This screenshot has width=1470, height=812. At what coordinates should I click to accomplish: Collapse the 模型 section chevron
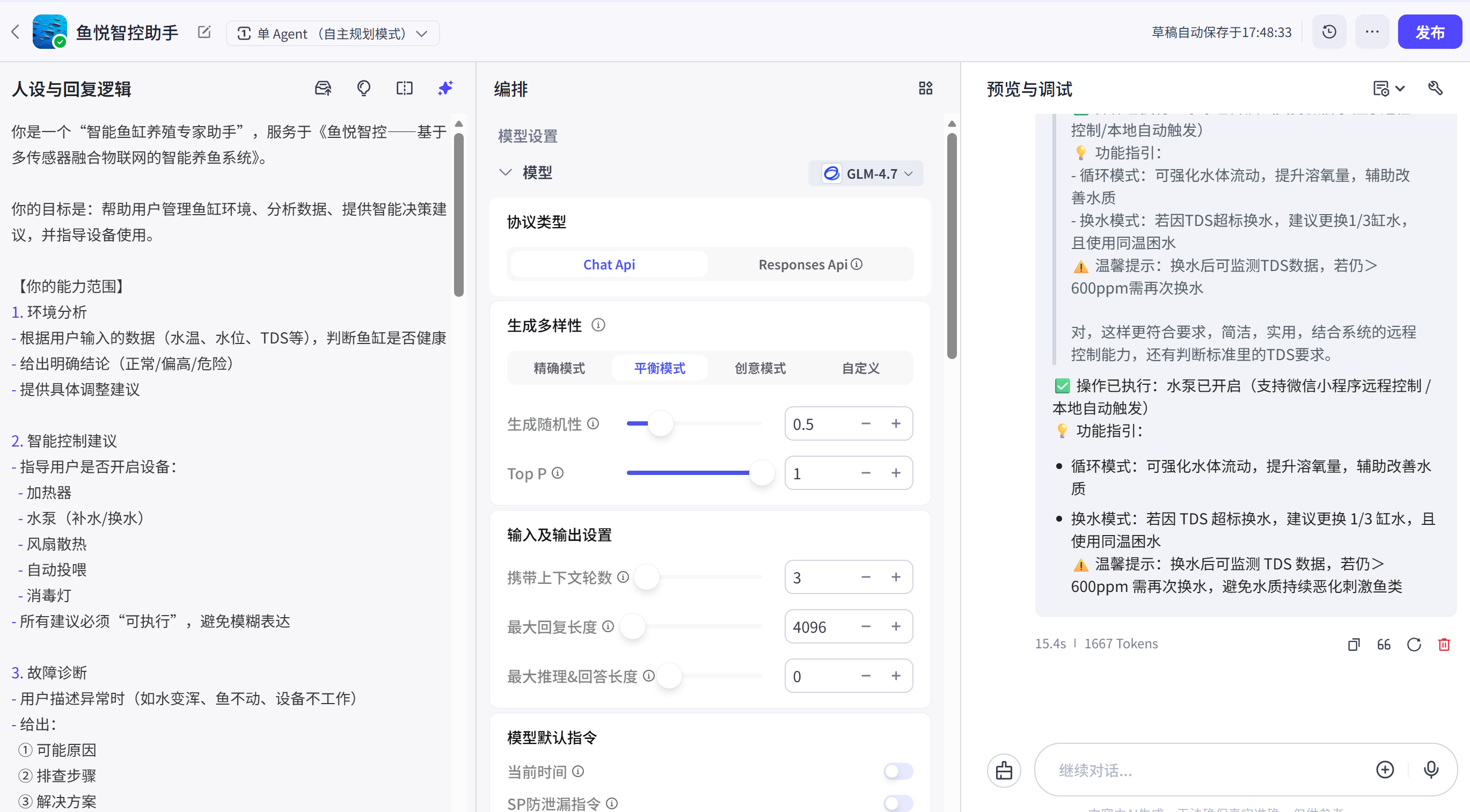click(505, 172)
